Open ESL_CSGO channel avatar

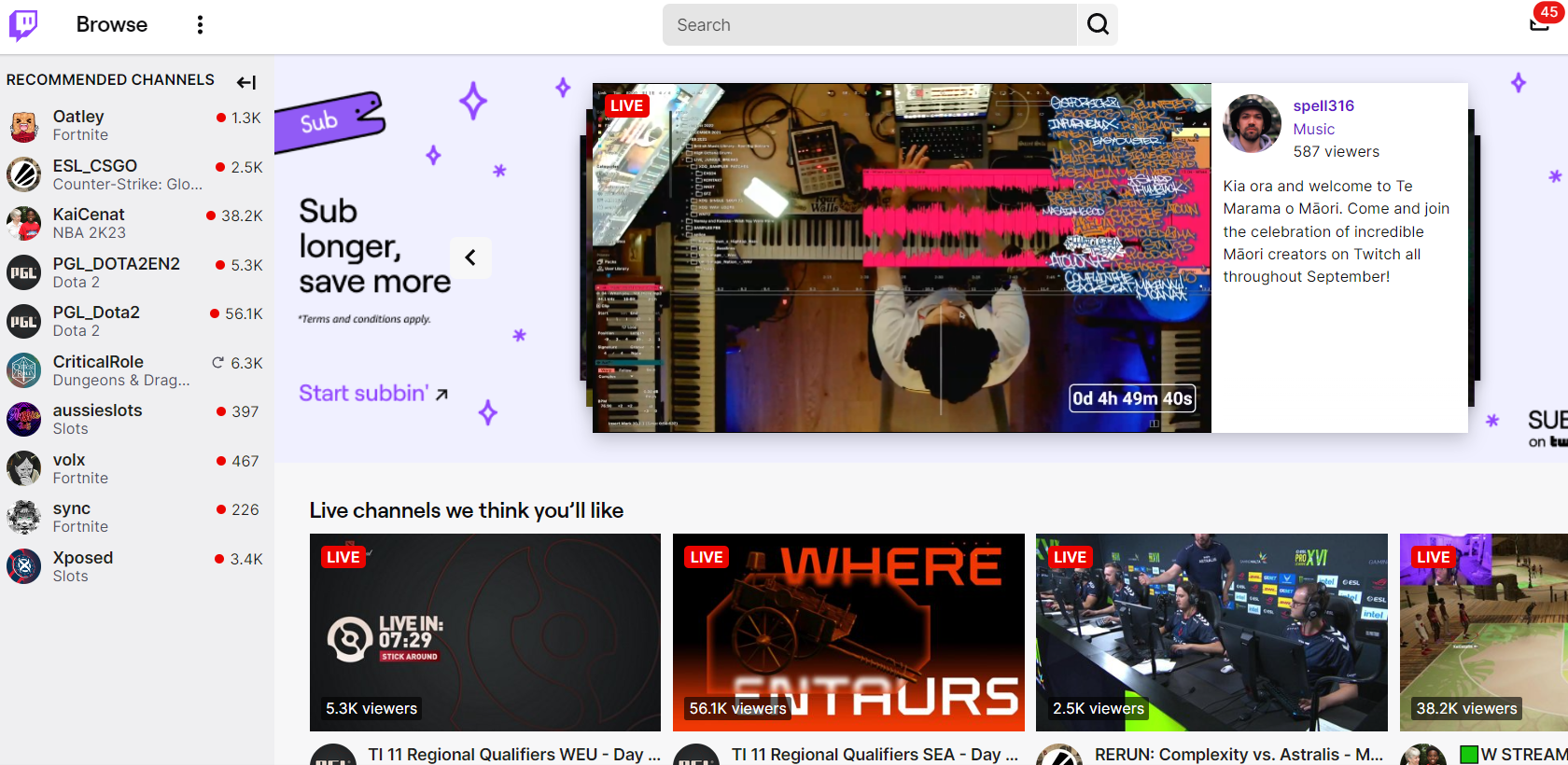coord(24,174)
